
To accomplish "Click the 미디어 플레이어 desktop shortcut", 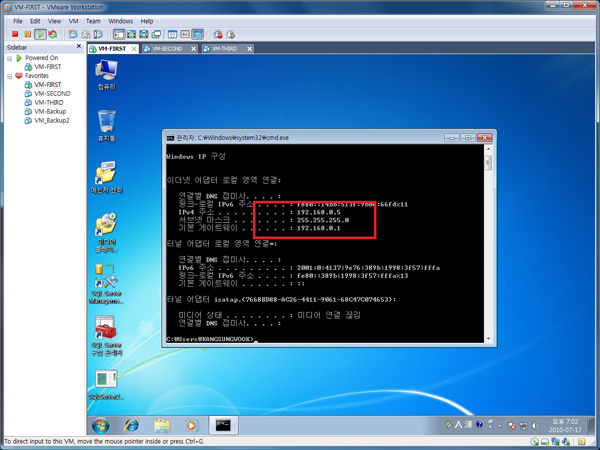I will 106,232.
